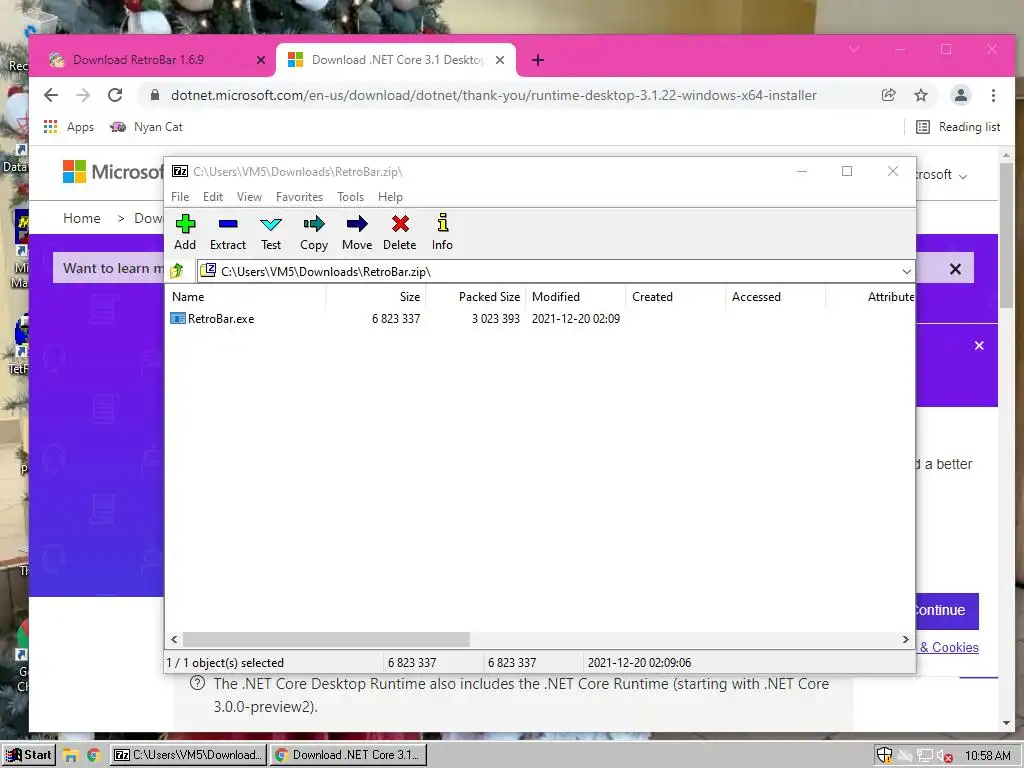
Task: Sort by the Size column header
Action: click(376, 296)
